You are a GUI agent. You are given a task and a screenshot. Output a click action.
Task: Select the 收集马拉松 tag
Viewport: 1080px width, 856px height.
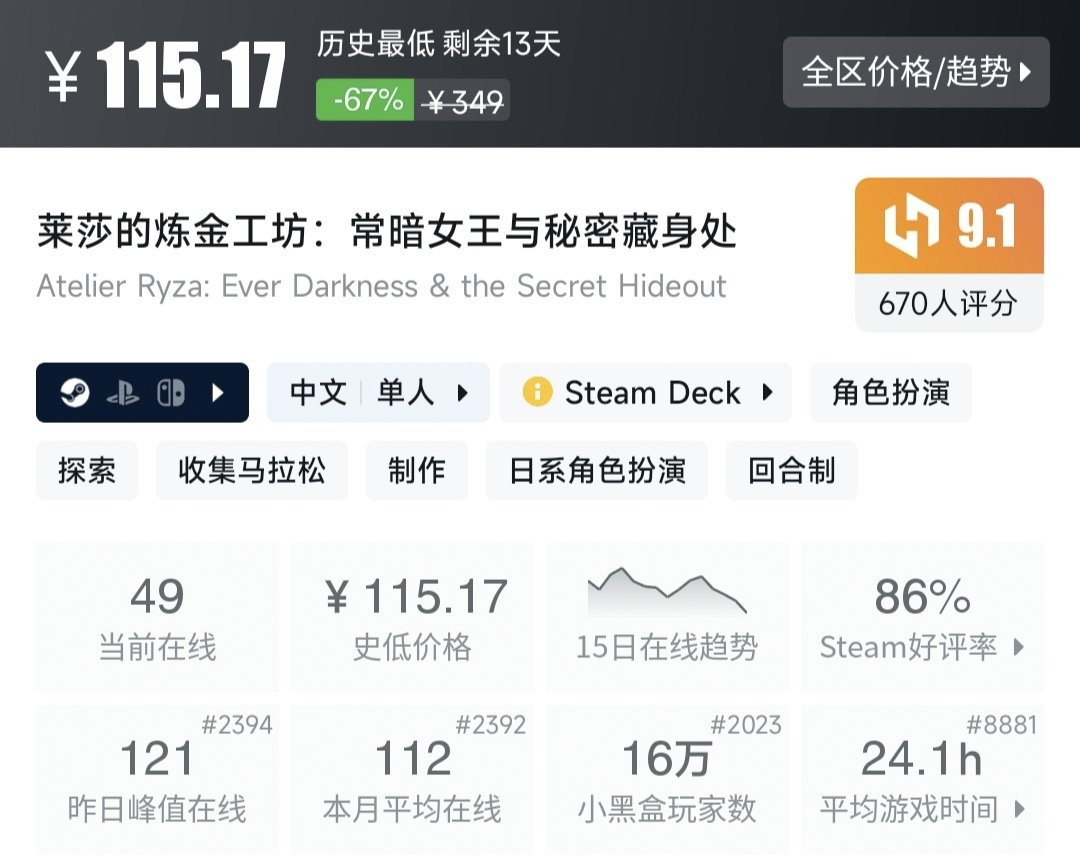(251, 470)
